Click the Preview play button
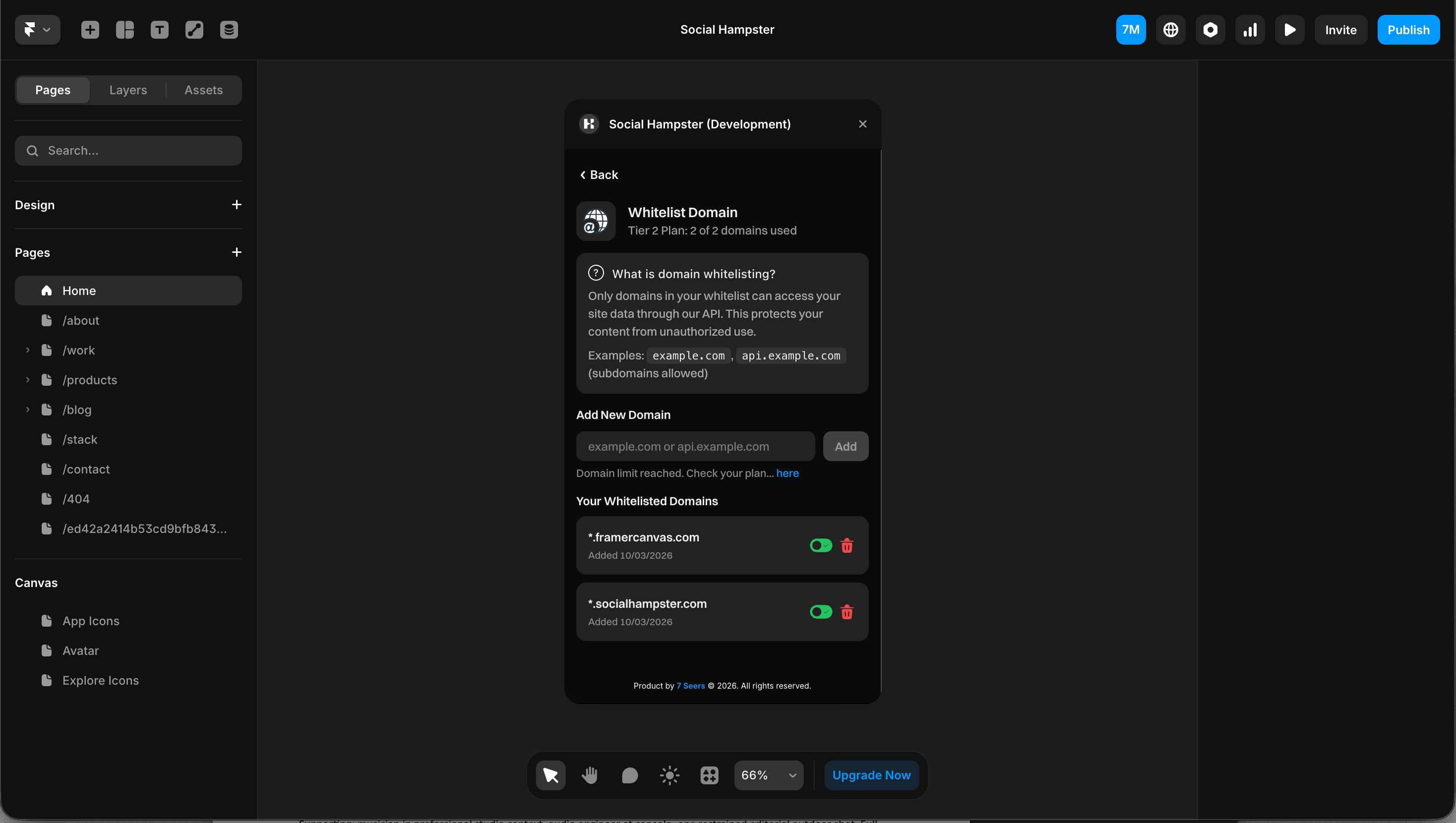The image size is (1456, 823). click(1289, 29)
